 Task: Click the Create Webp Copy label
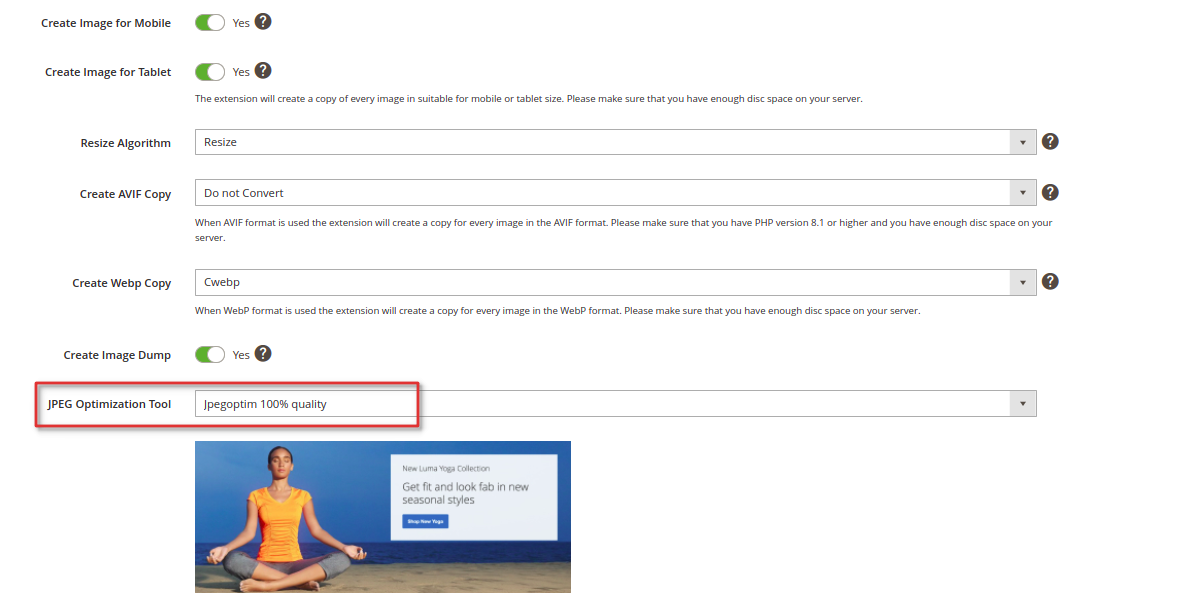[x=122, y=283]
